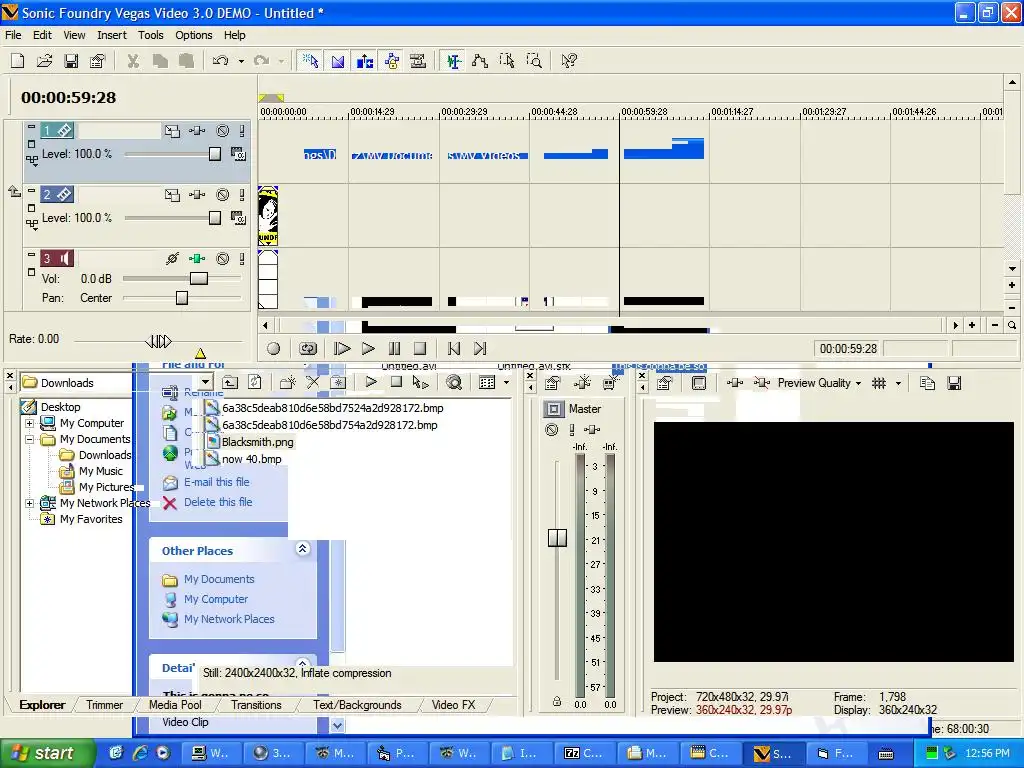Image resolution: width=1024 pixels, height=768 pixels.
Task: Select the Normal Edit tool
Action: (453, 61)
